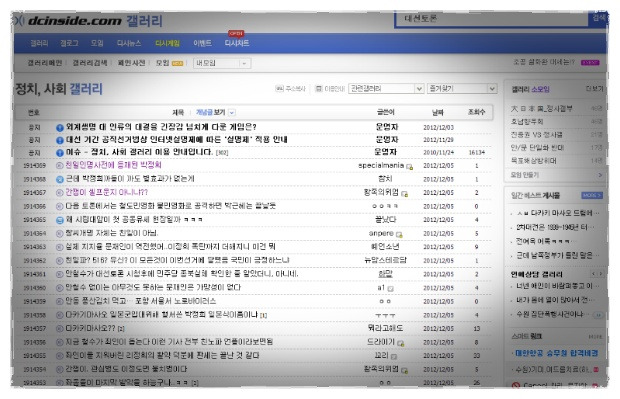Click the post icon of row 1914360
Viewport: 620px width, 399px height.
60,288
